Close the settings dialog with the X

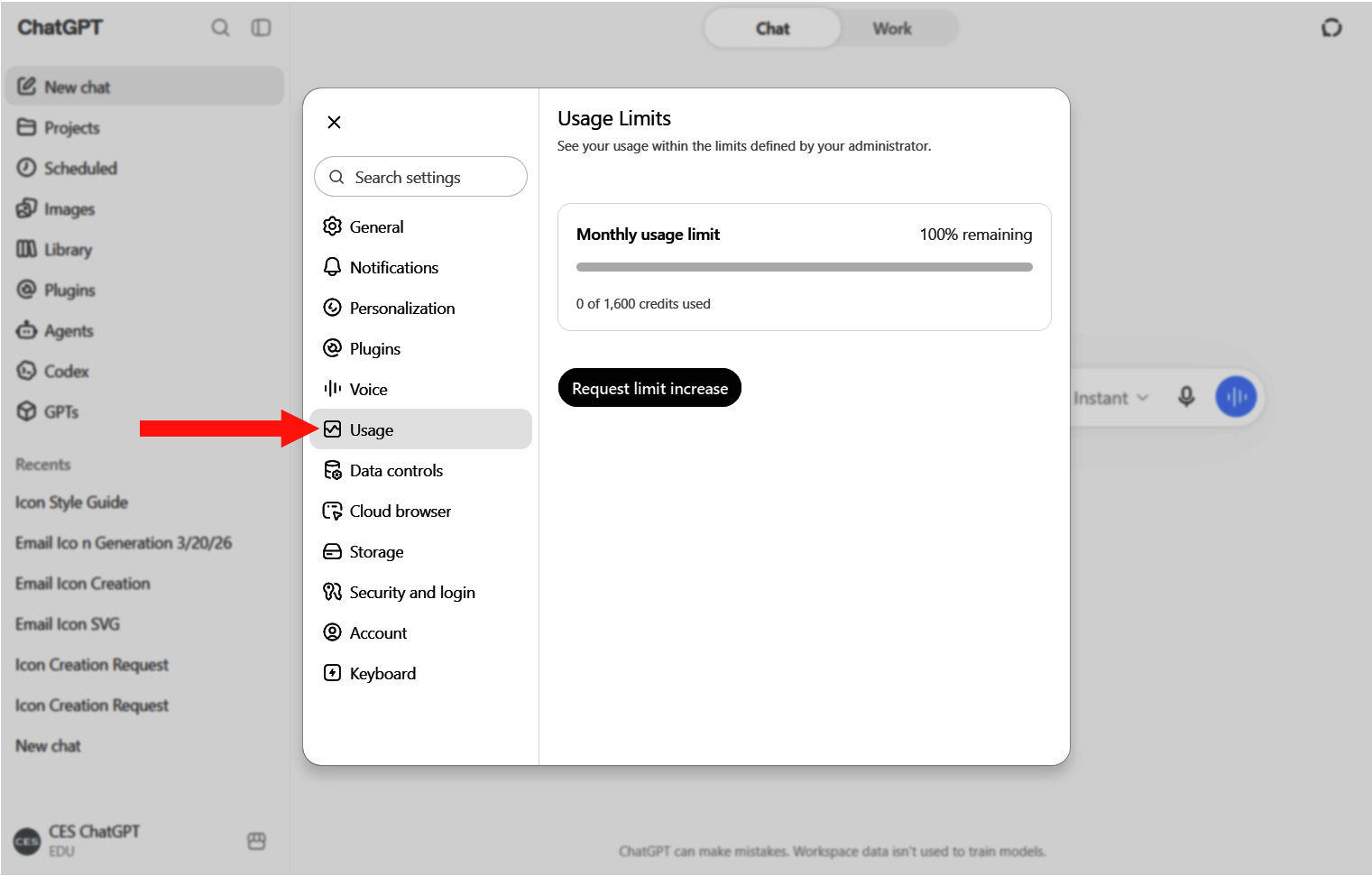click(334, 122)
